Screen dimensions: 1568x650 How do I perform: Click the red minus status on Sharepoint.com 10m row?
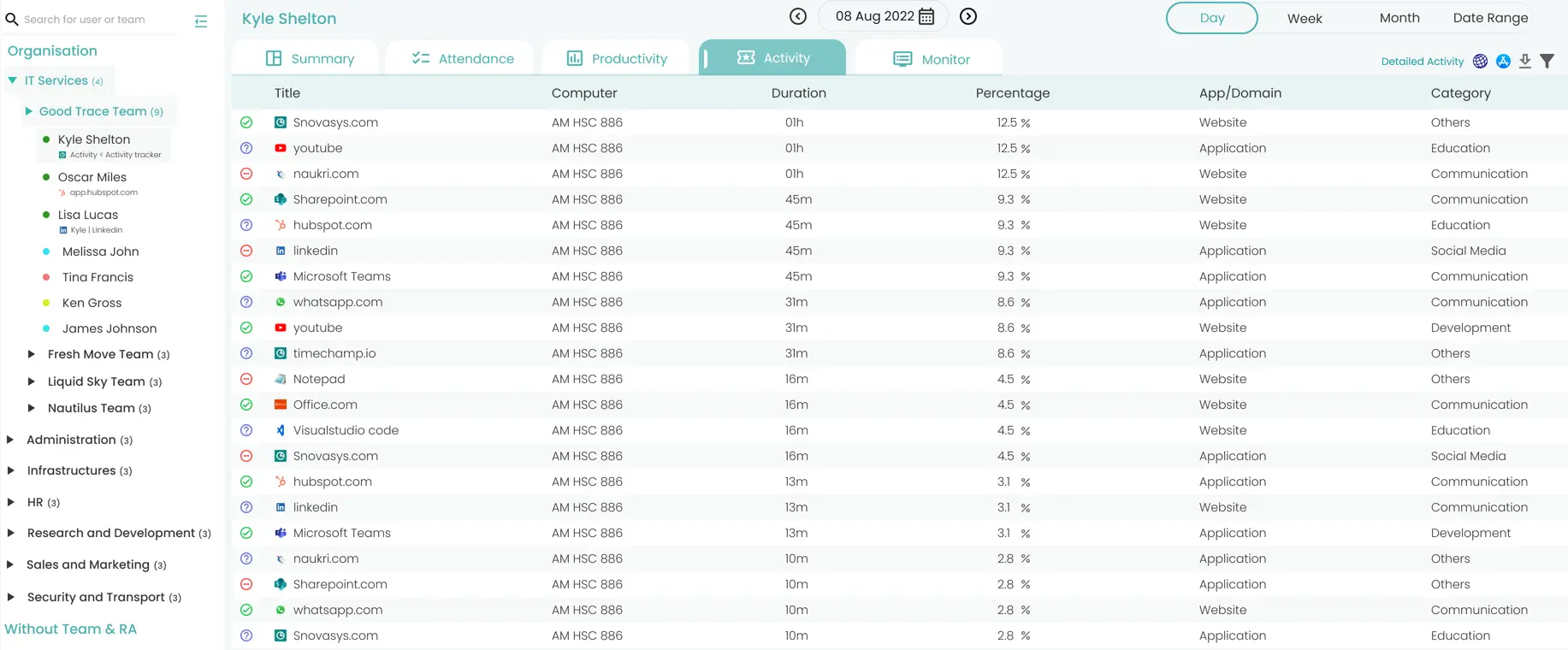[x=246, y=584]
